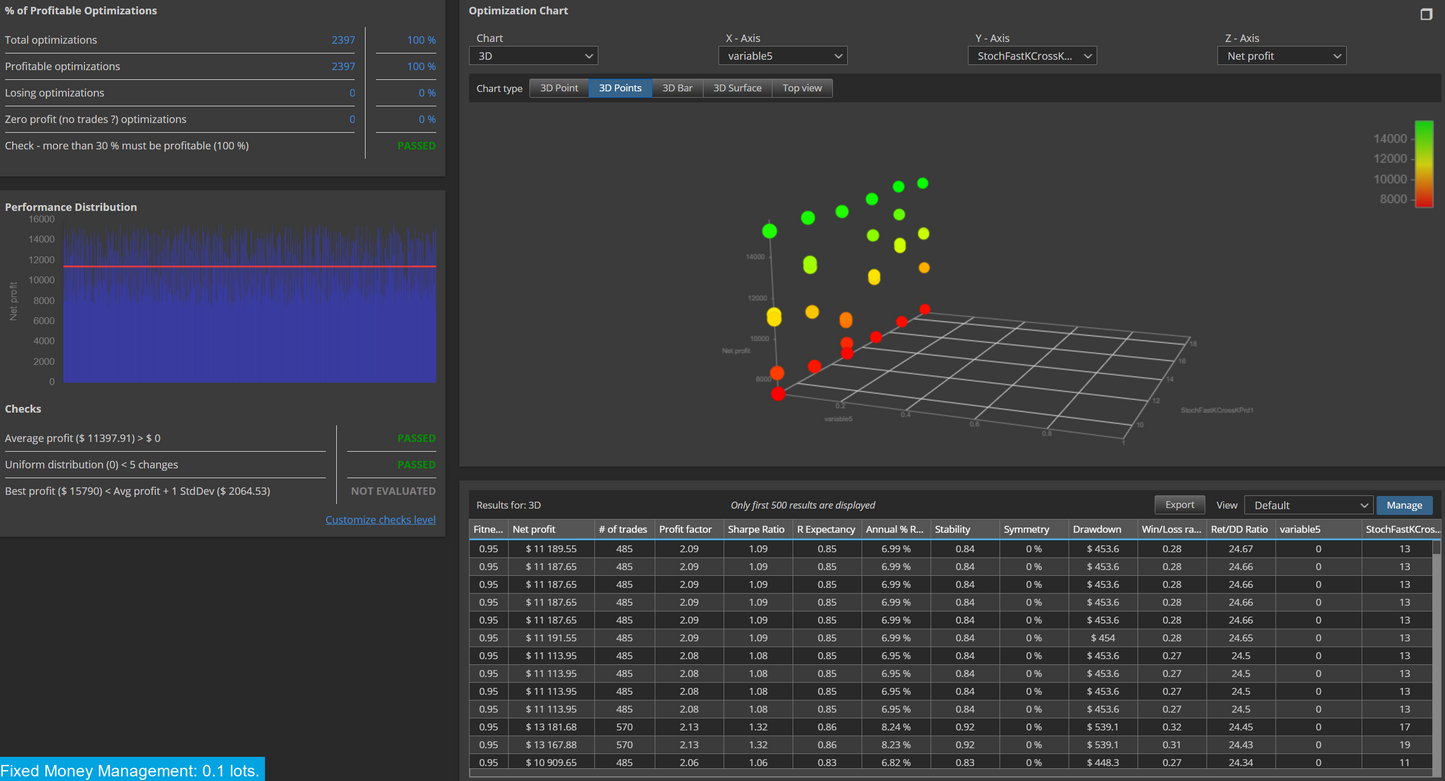Click Uniform distribution check row text
Image resolution: width=1445 pixels, height=781 pixels.
coord(91,464)
